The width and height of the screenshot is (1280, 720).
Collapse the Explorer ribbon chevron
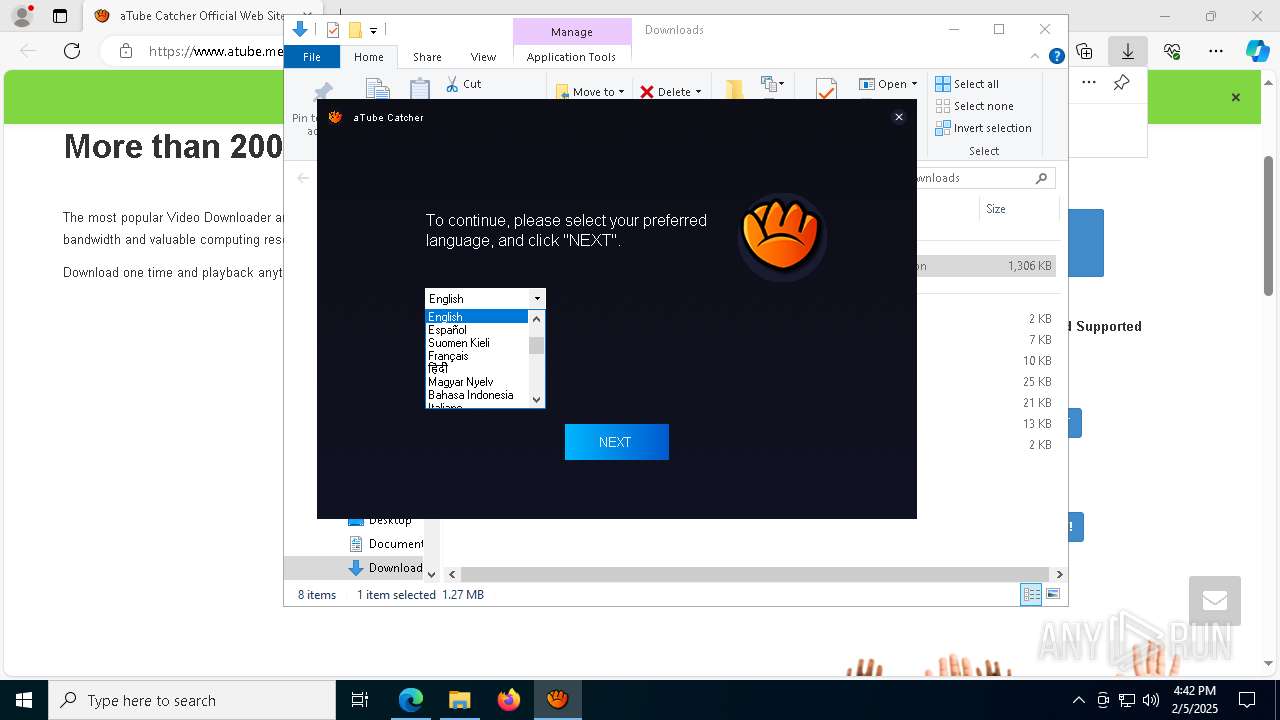1036,57
